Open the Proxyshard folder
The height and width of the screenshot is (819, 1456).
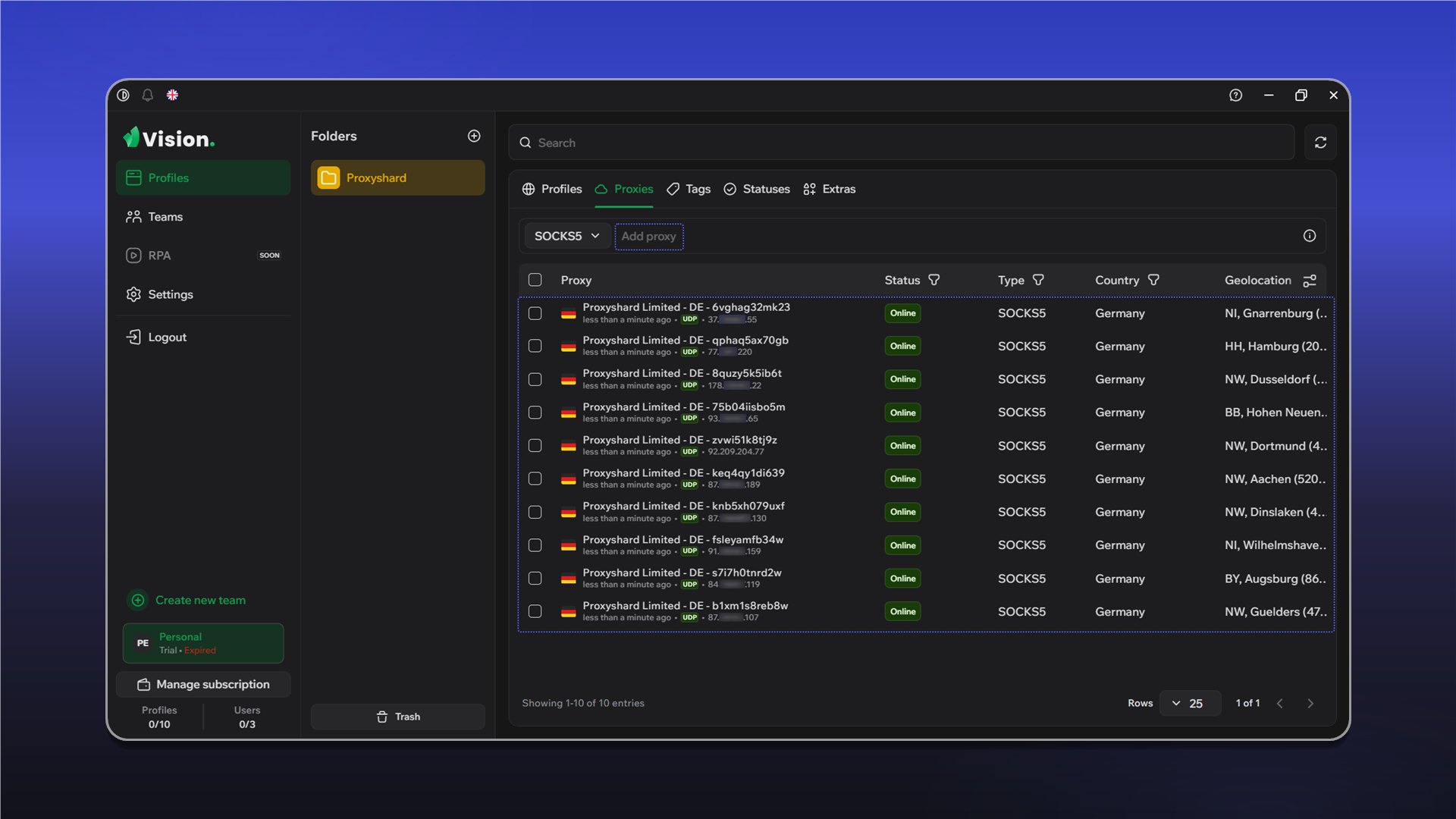coord(397,177)
